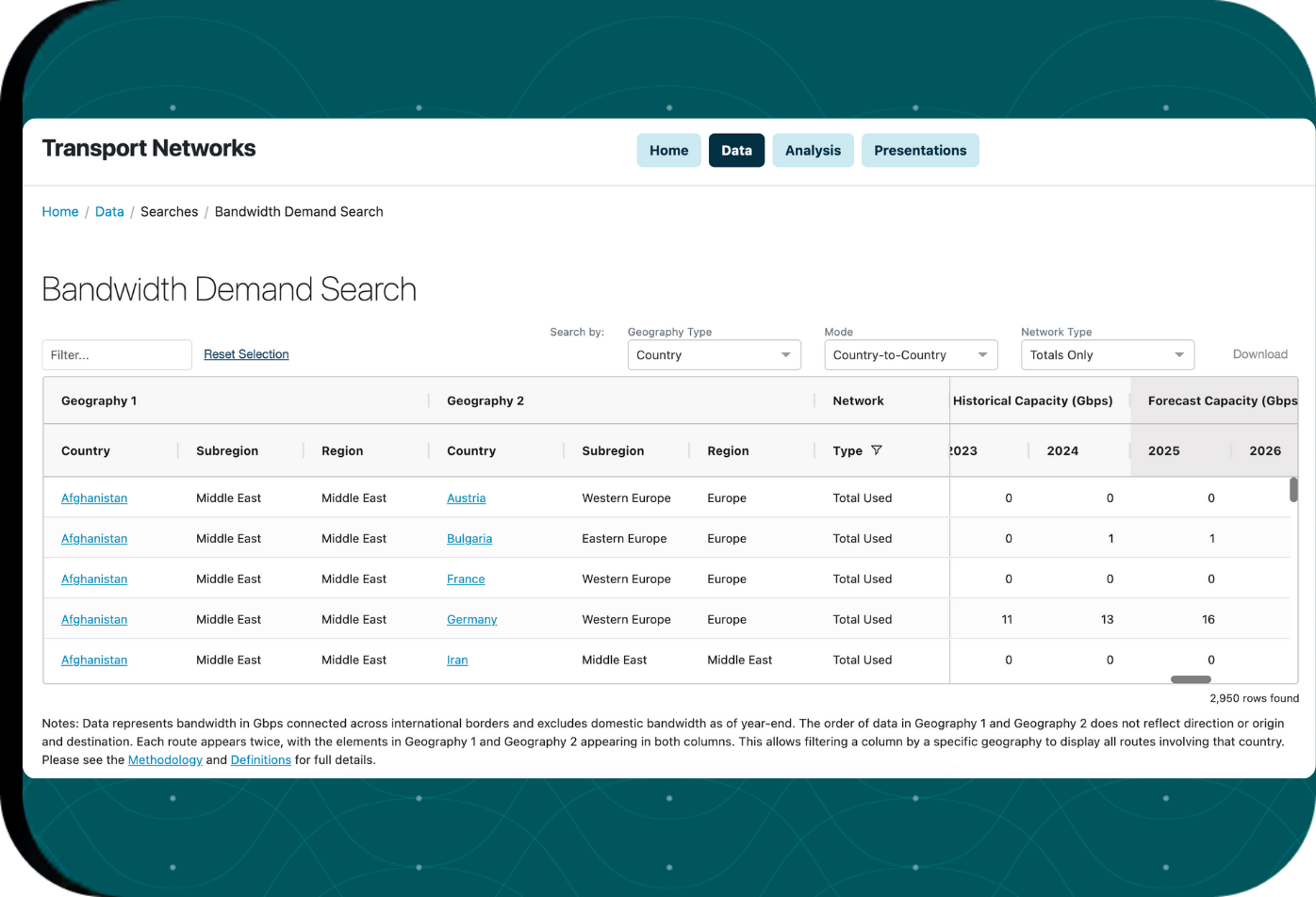Click the vertical table scrollbar thumb
The image size is (1316, 897).
click(1293, 489)
